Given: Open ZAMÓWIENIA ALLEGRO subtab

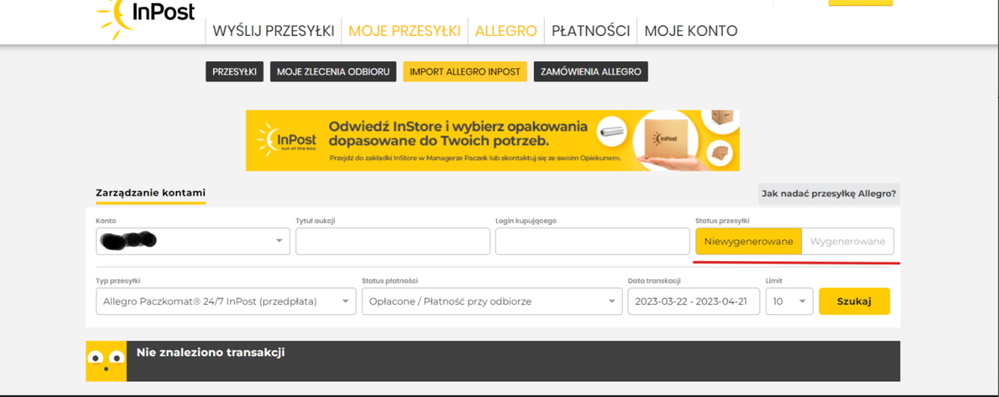Looking at the screenshot, I should point(591,72).
